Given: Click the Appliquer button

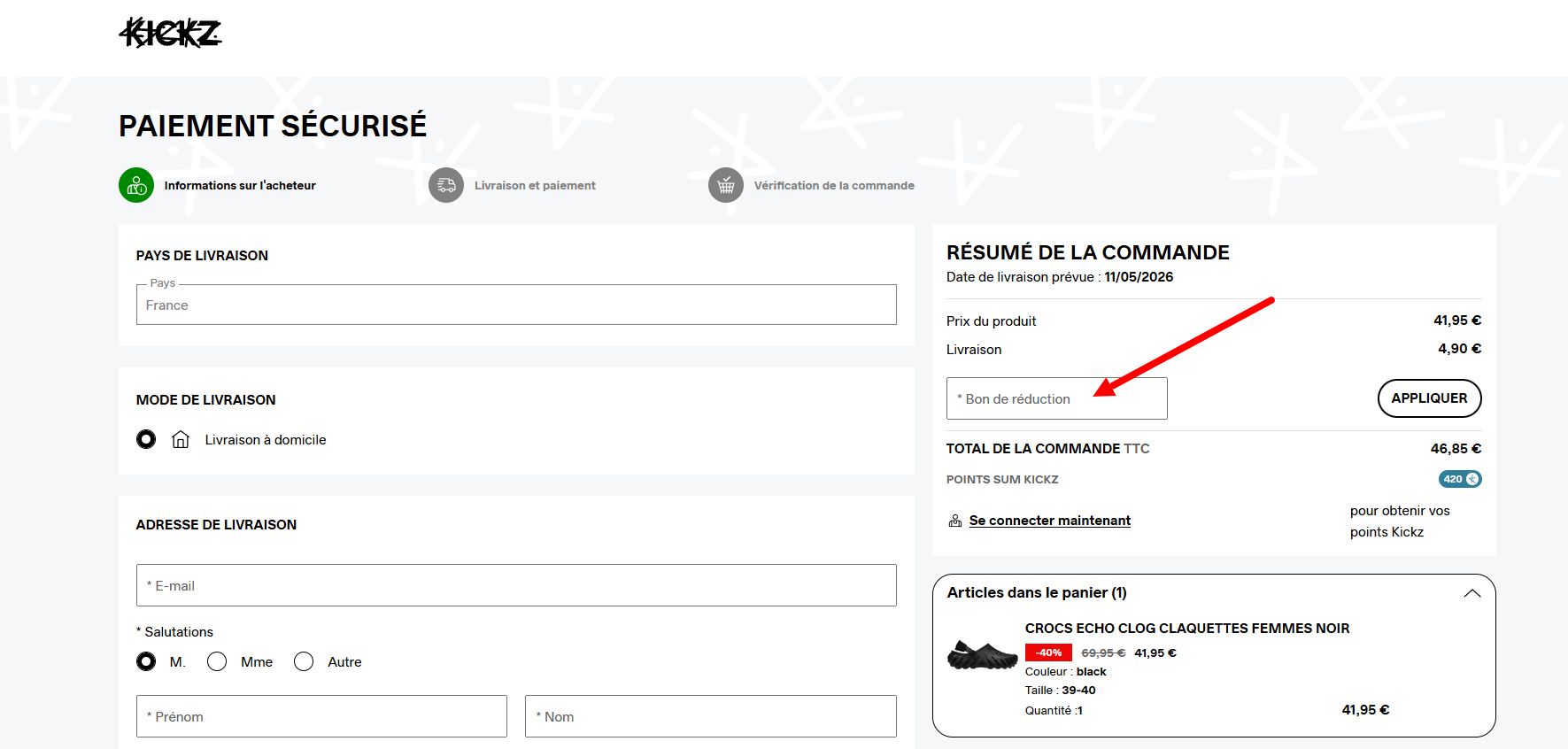Looking at the screenshot, I should point(1429,398).
